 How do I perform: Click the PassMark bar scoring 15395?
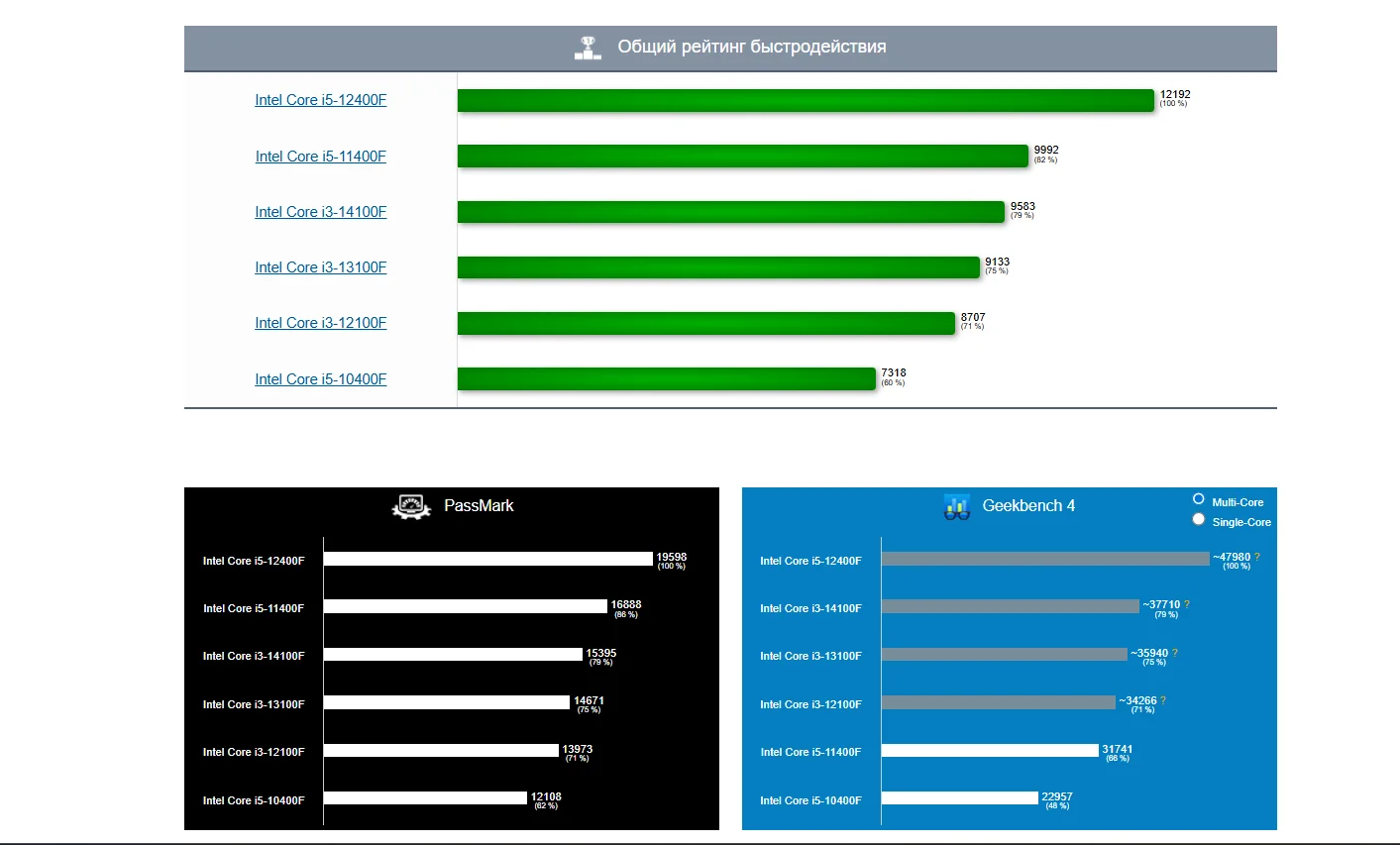[x=453, y=655]
